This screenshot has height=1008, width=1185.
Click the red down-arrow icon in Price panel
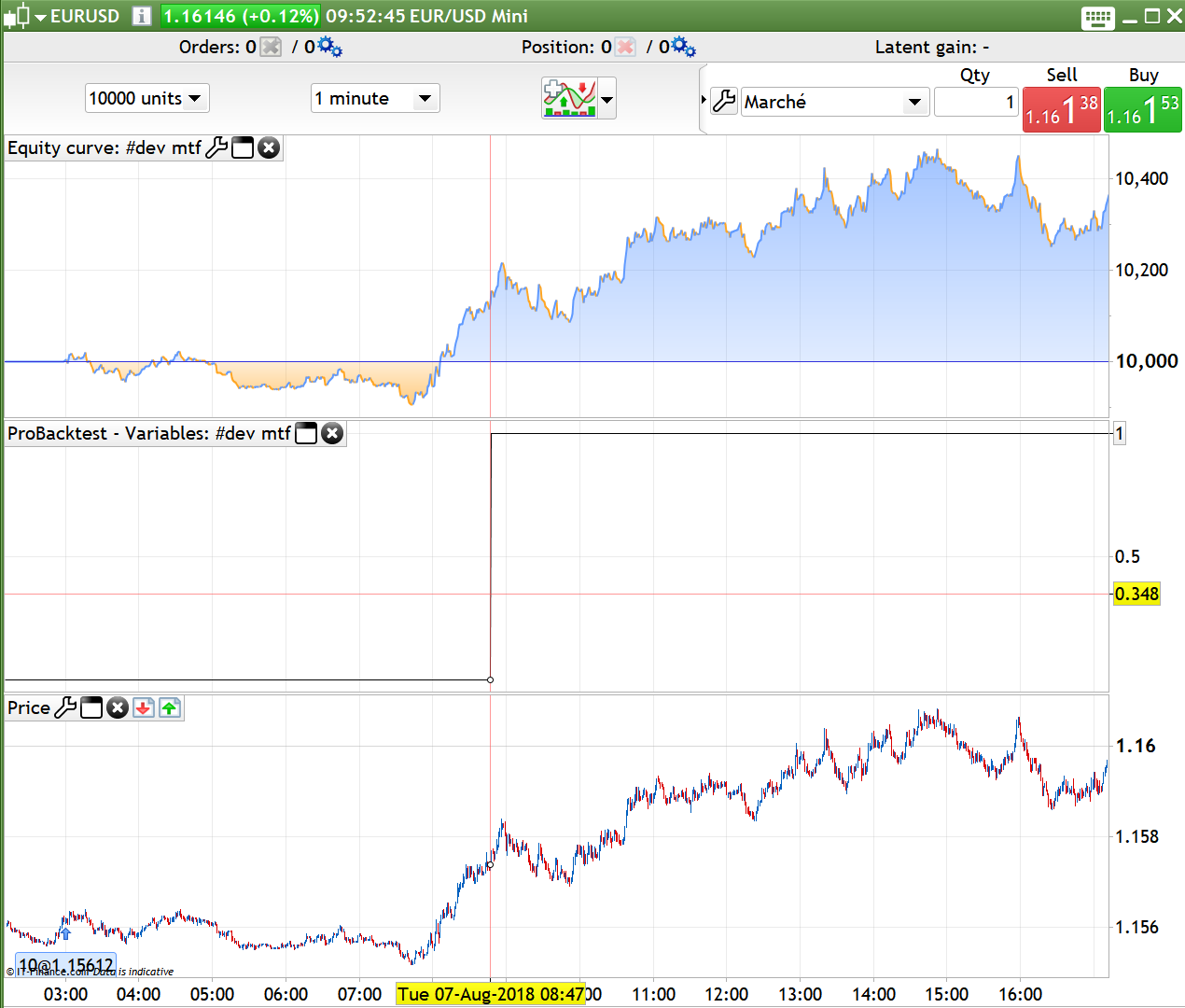(143, 707)
